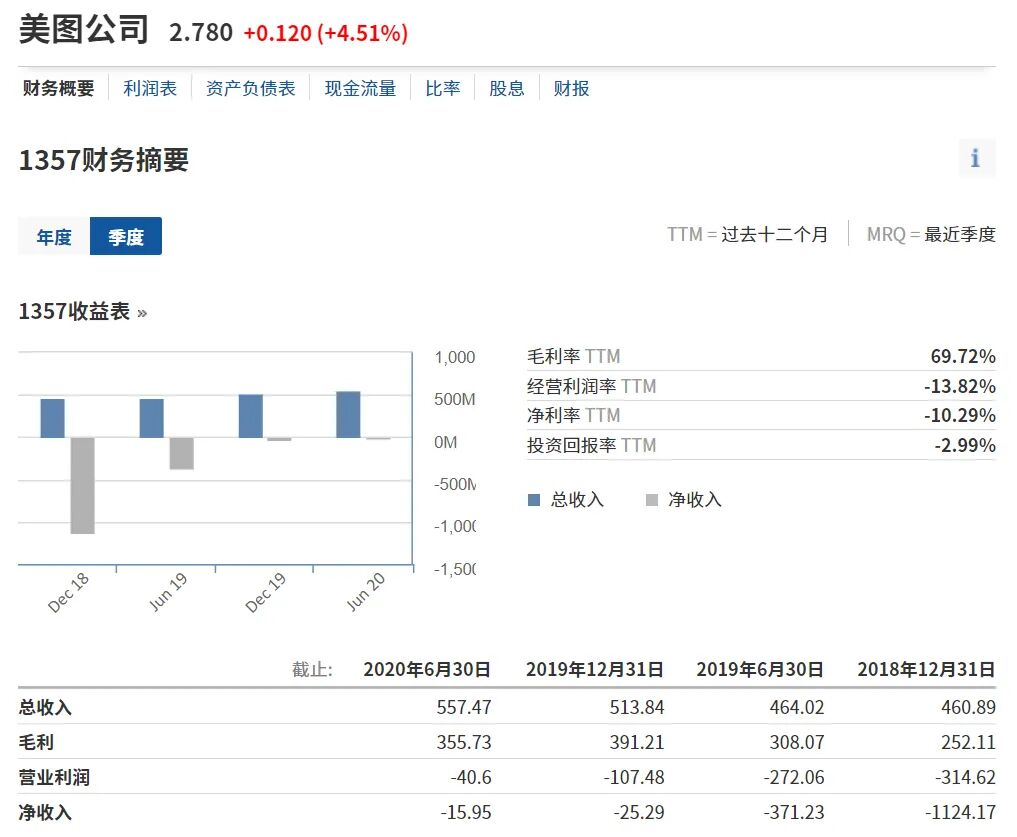The width and height of the screenshot is (1017, 837).
Task: Click the 2019年12月31日 column header
Action: [595, 669]
